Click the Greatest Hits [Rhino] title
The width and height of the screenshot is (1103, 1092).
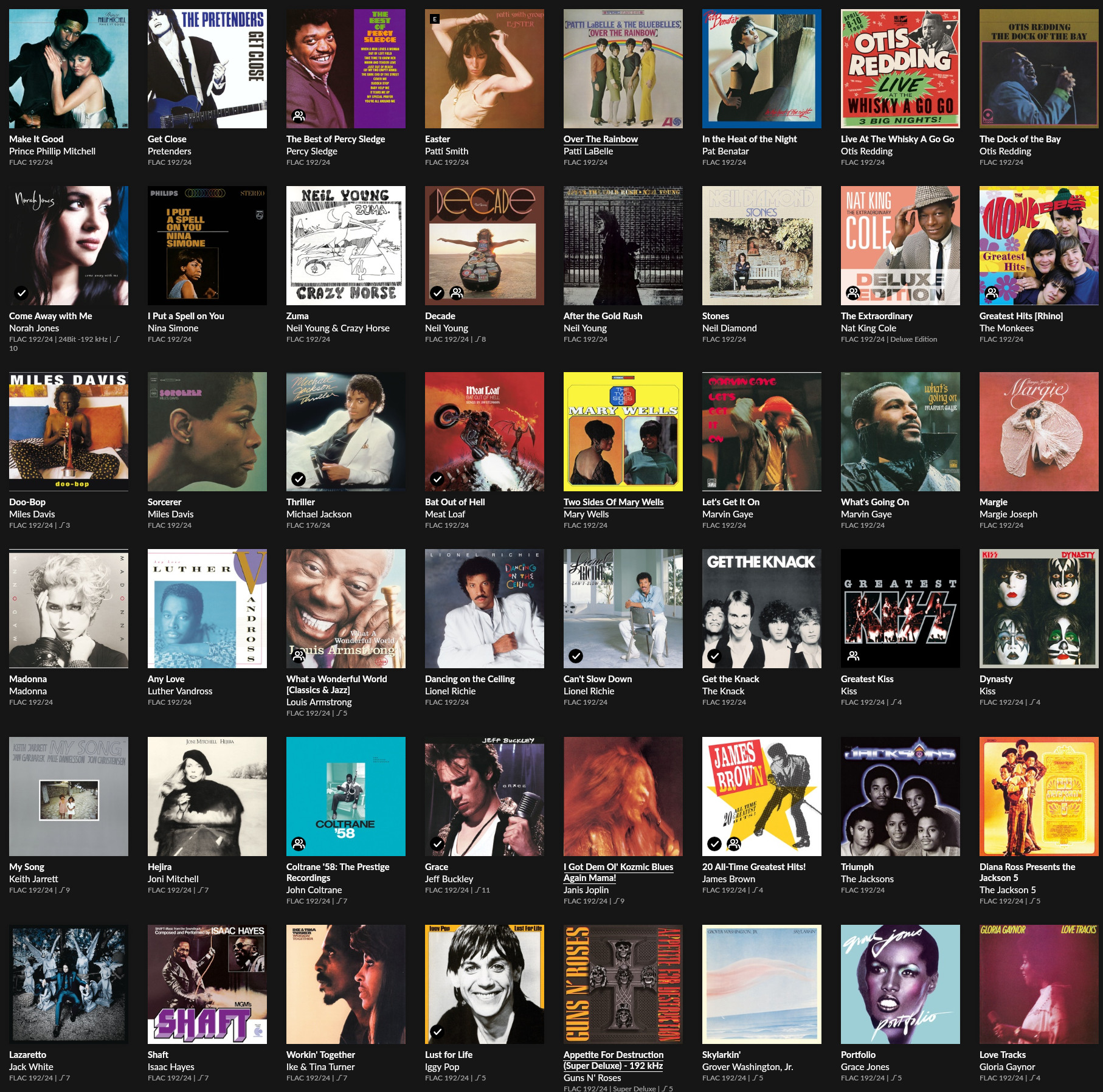pyautogui.click(x=1021, y=316)
